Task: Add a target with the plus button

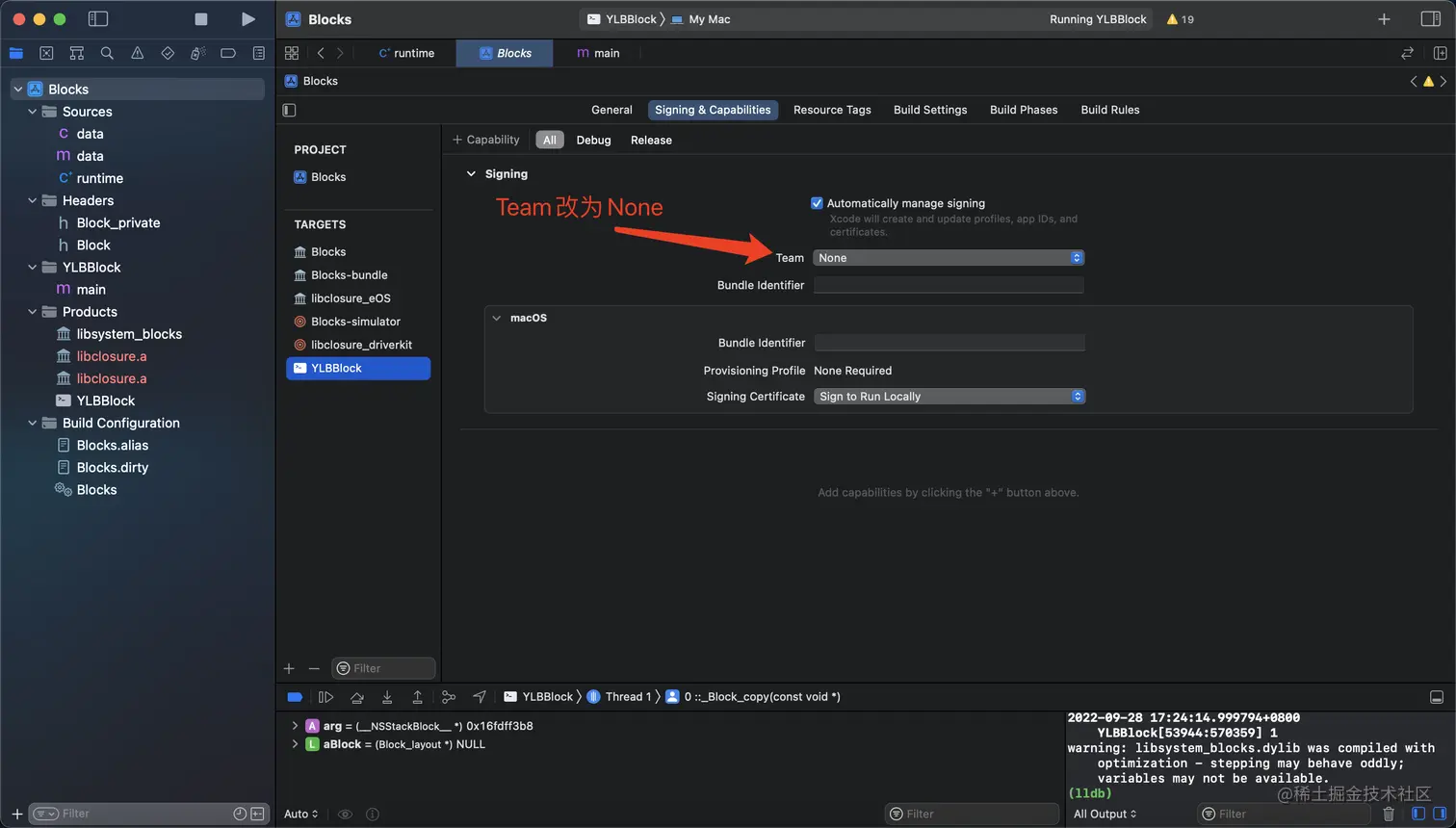Action: click(289, 668)
